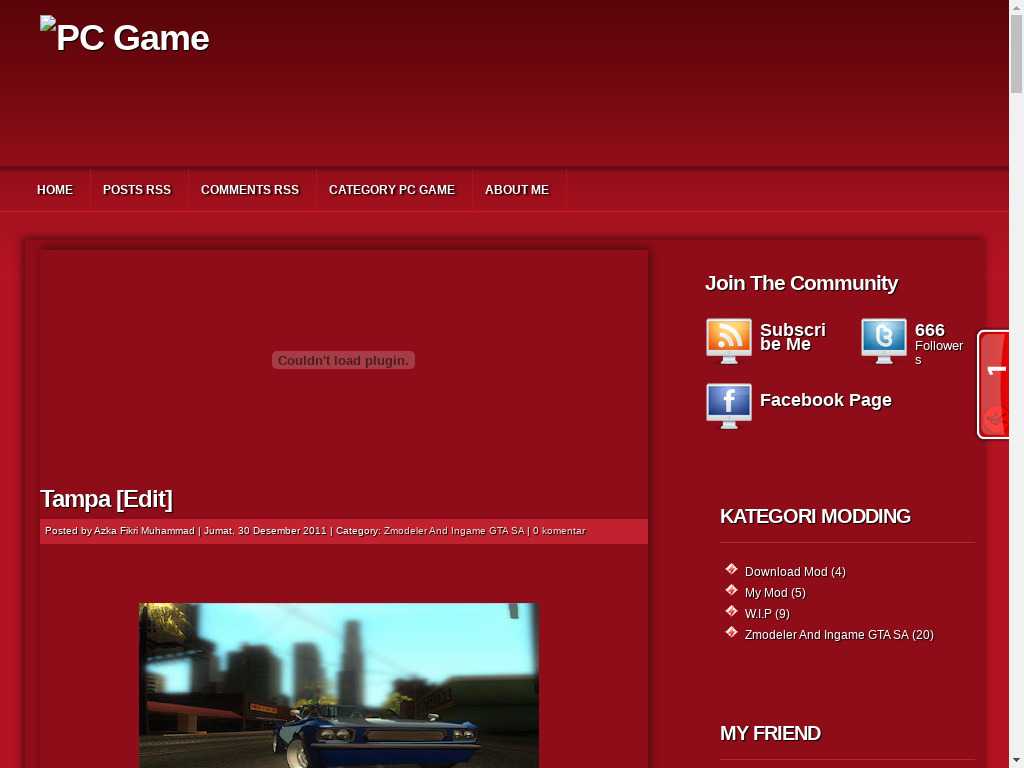Click the Subscribe Me link
This screenshot has width=1024, height=768.
[793, 337]
